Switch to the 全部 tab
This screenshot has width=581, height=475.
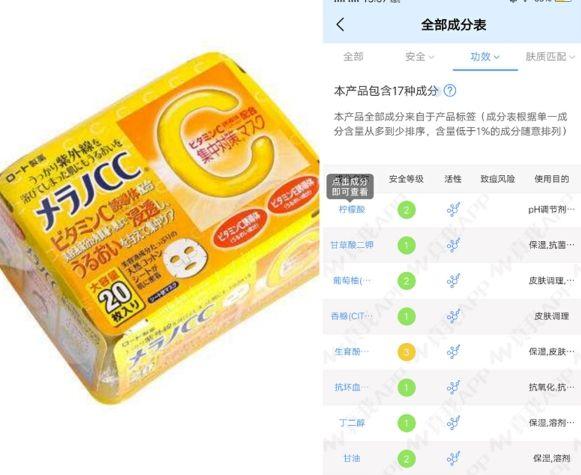click(353, 57)
